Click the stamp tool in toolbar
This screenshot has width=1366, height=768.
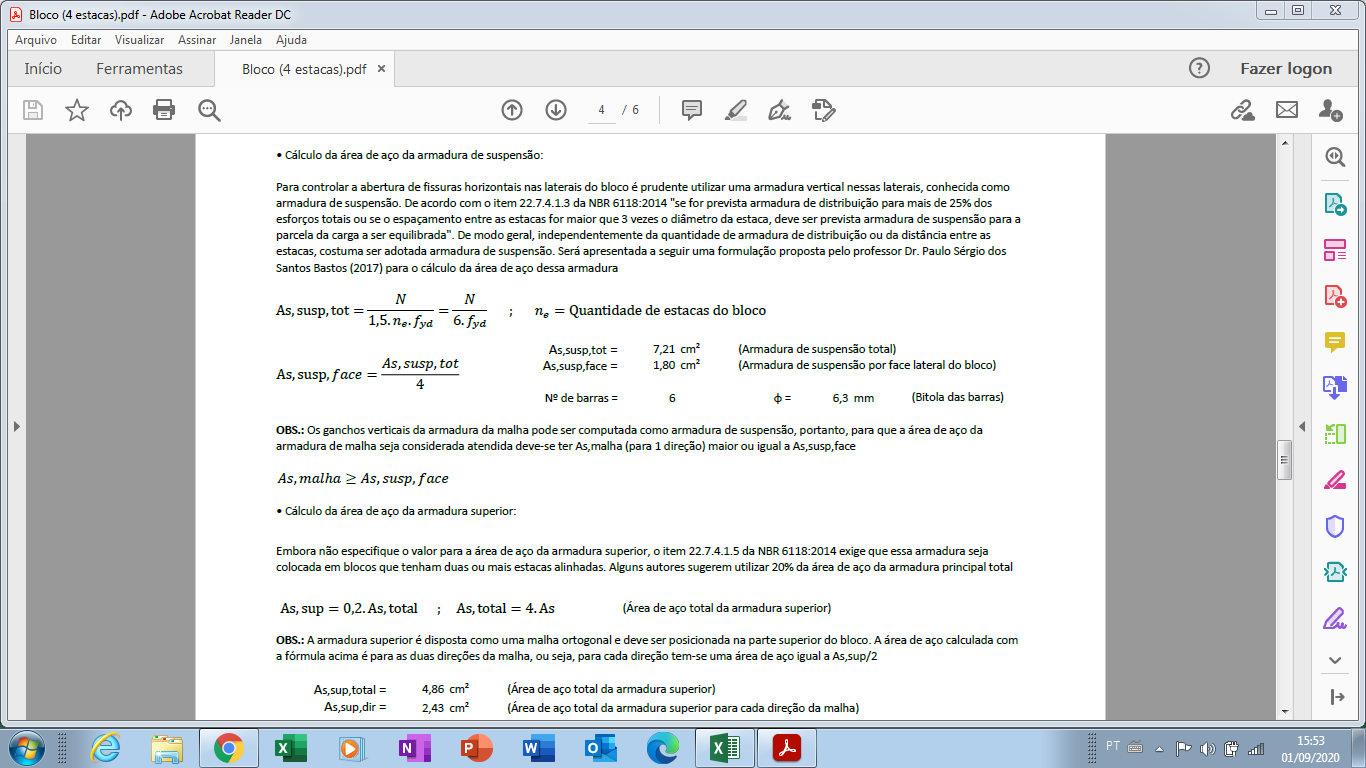[823, 110]
